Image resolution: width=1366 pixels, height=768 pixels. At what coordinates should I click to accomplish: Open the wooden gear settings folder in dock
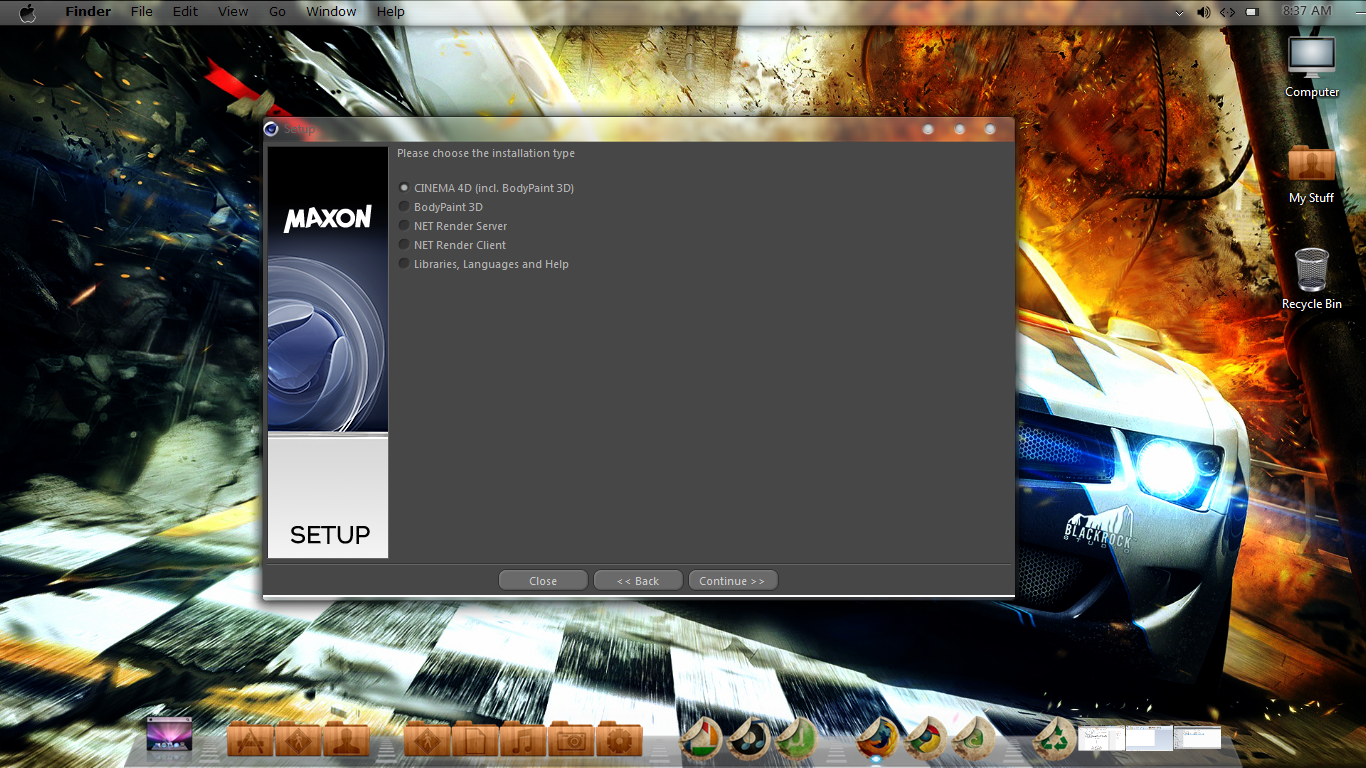(x=619, y=739)
